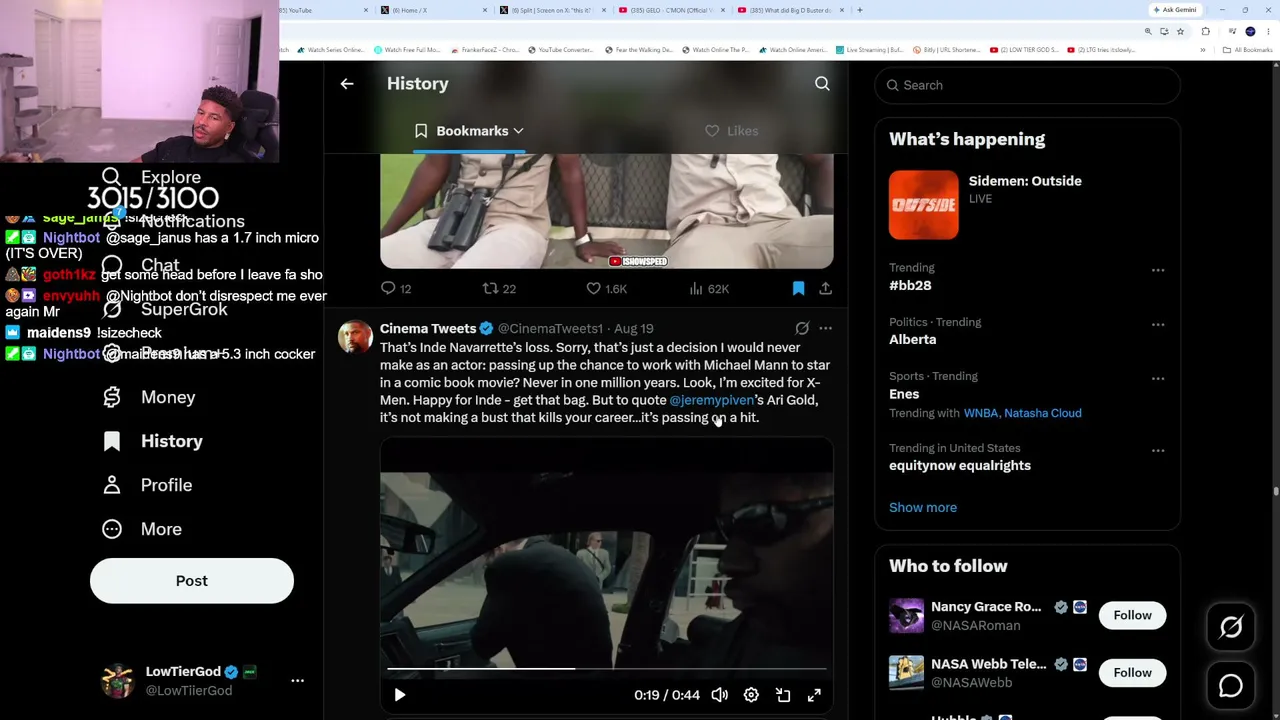Open the All Bookmarks folder

(x=1249, y=50)
